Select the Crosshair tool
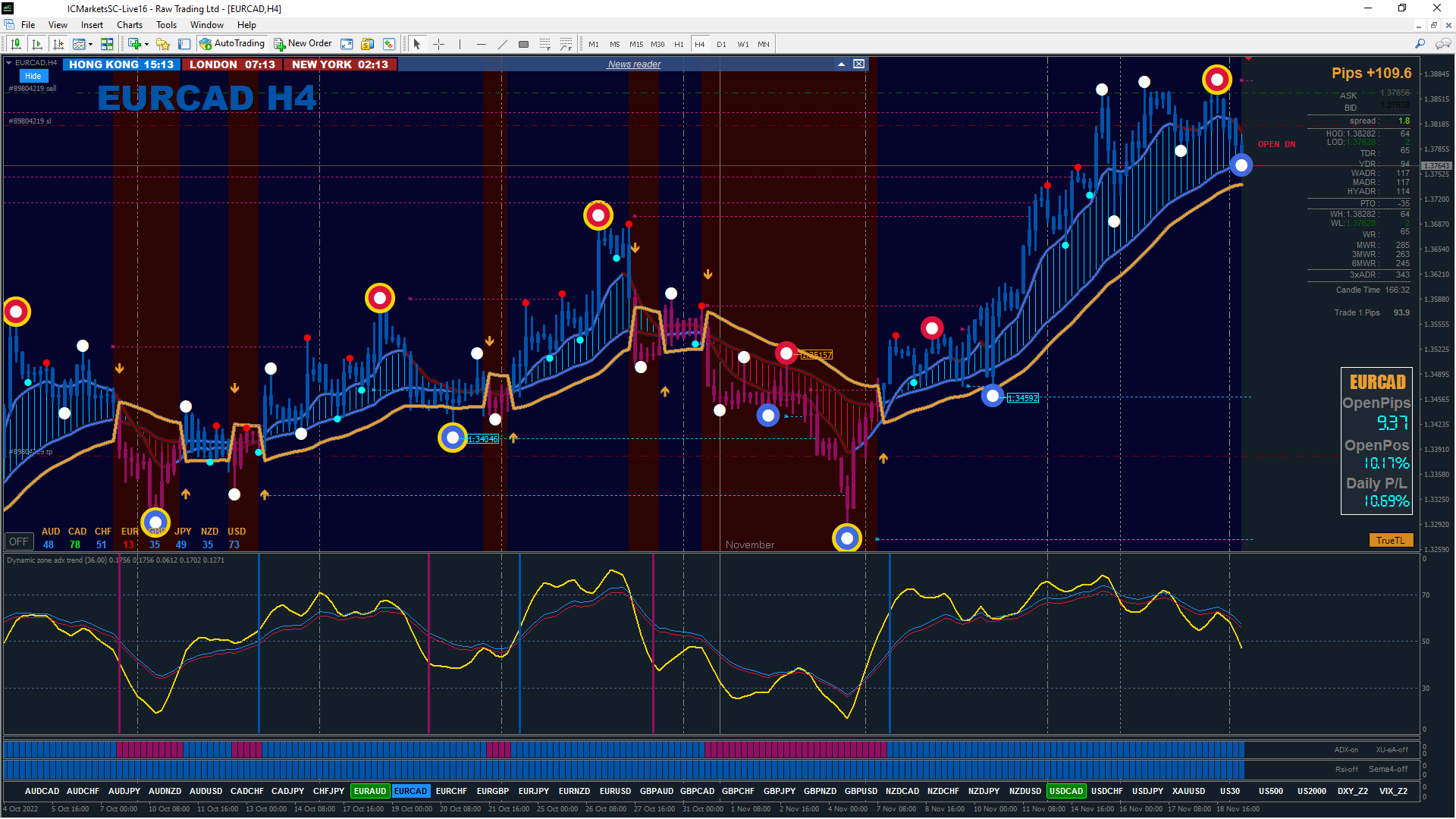This screenshot has width=1456, height=819. click(x=438, y=44)
